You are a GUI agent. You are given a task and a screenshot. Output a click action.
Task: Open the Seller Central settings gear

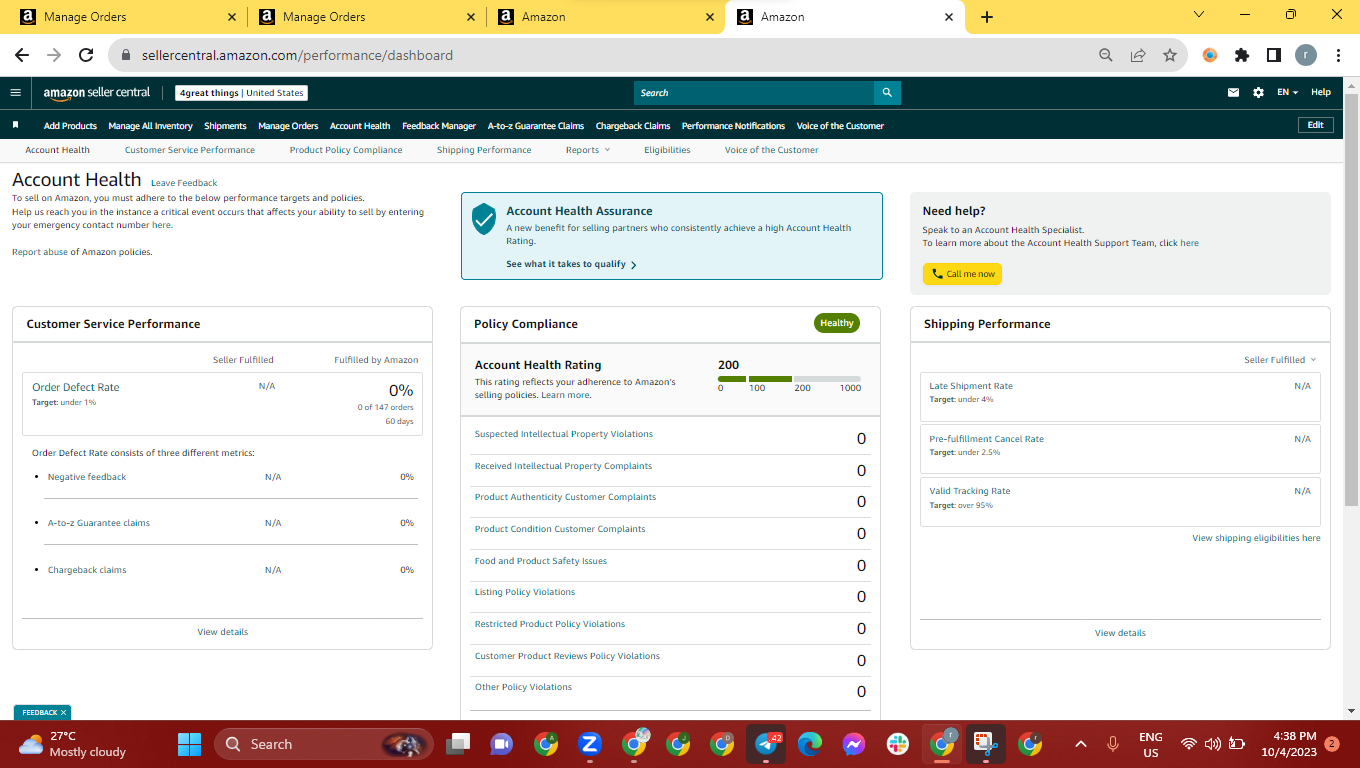(x=1258, y=93)
